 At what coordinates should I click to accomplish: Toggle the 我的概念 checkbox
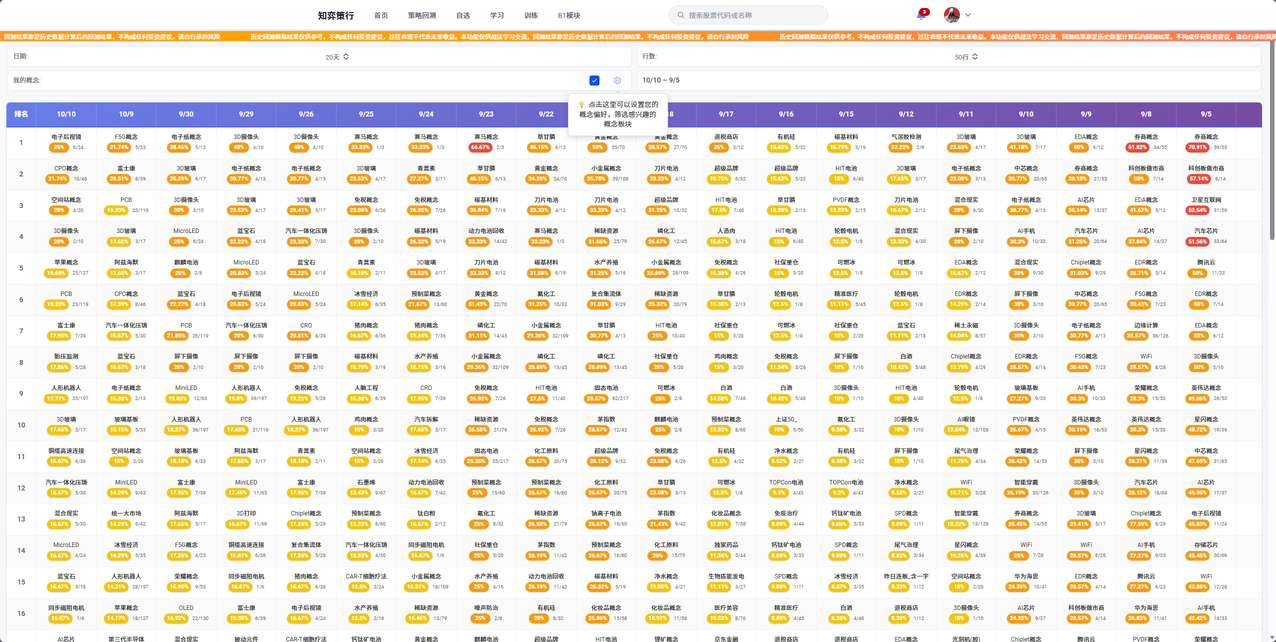[x=594, y=80]
